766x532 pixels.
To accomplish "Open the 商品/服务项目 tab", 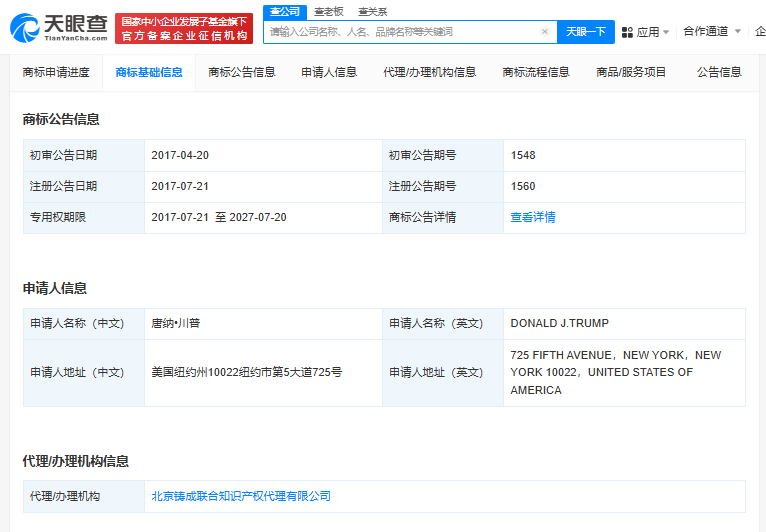I will (x=631, y=72).
